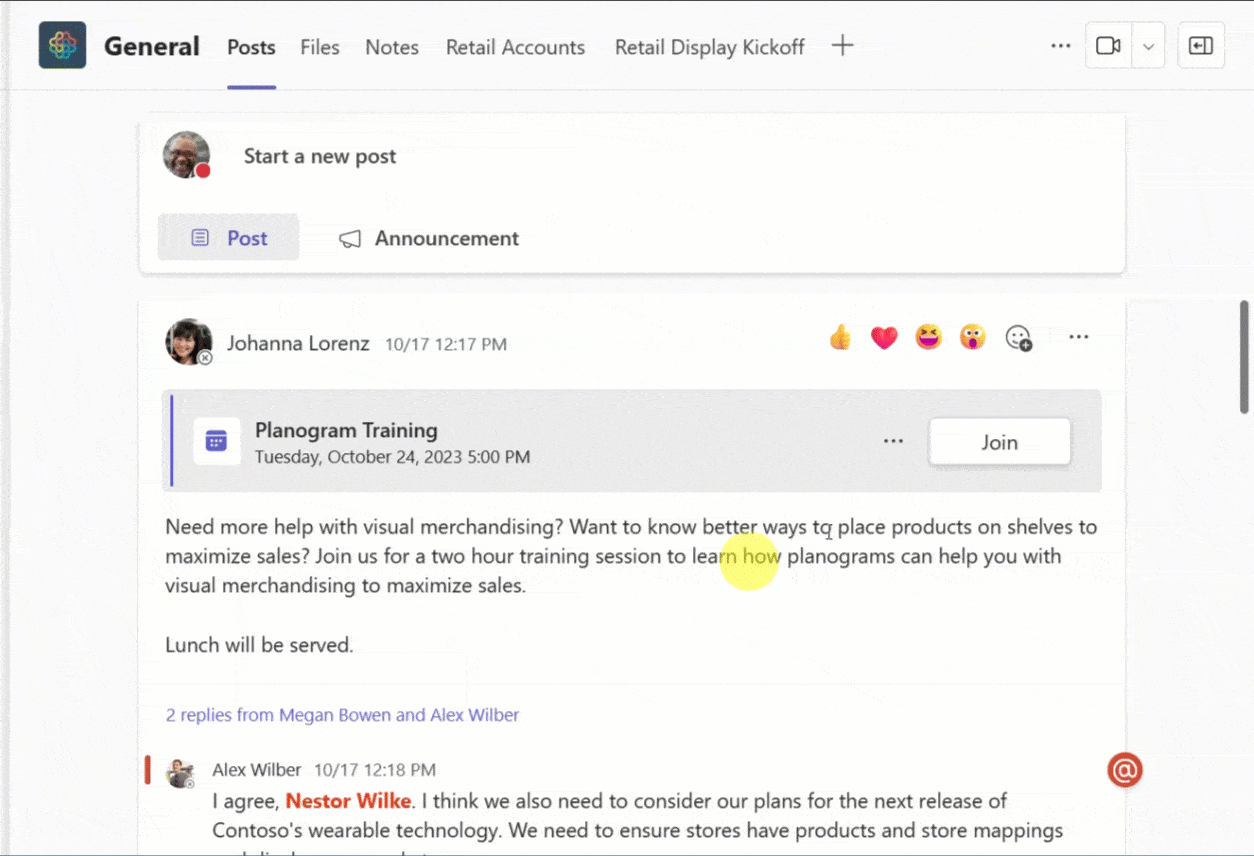
Task: Click the Meet camera icon
Action: [1106, 45]
